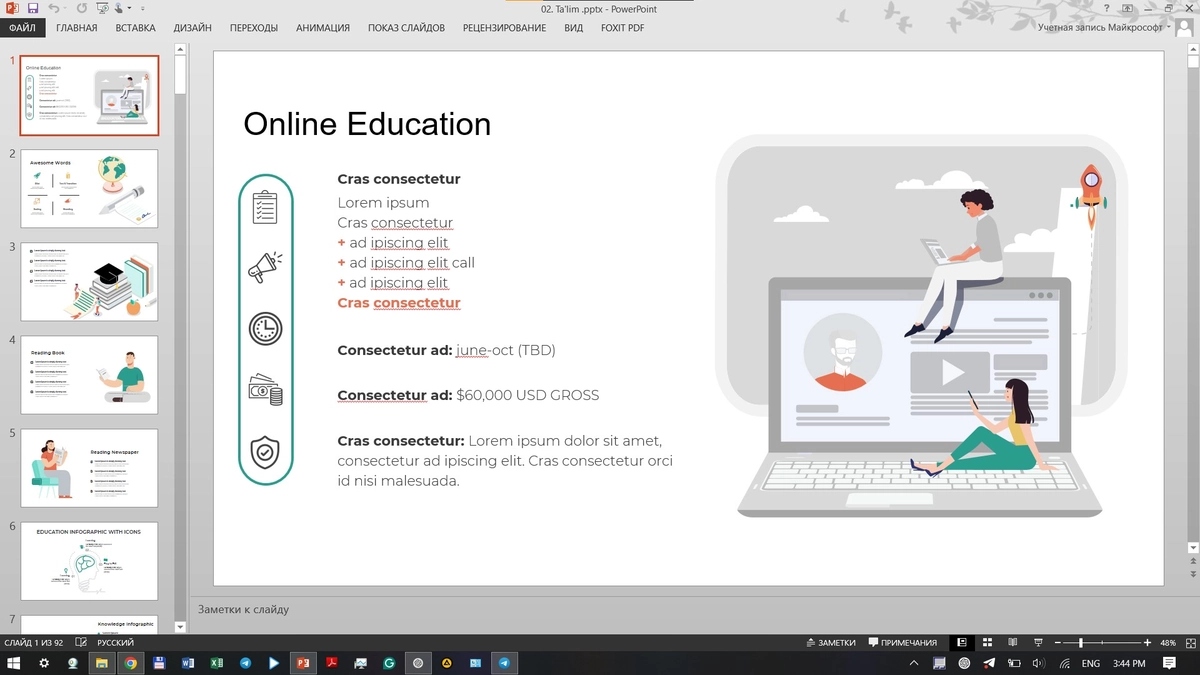Click the Save icon in Quick Access Toolbar
1200x675 pixels.
point(33,8)
